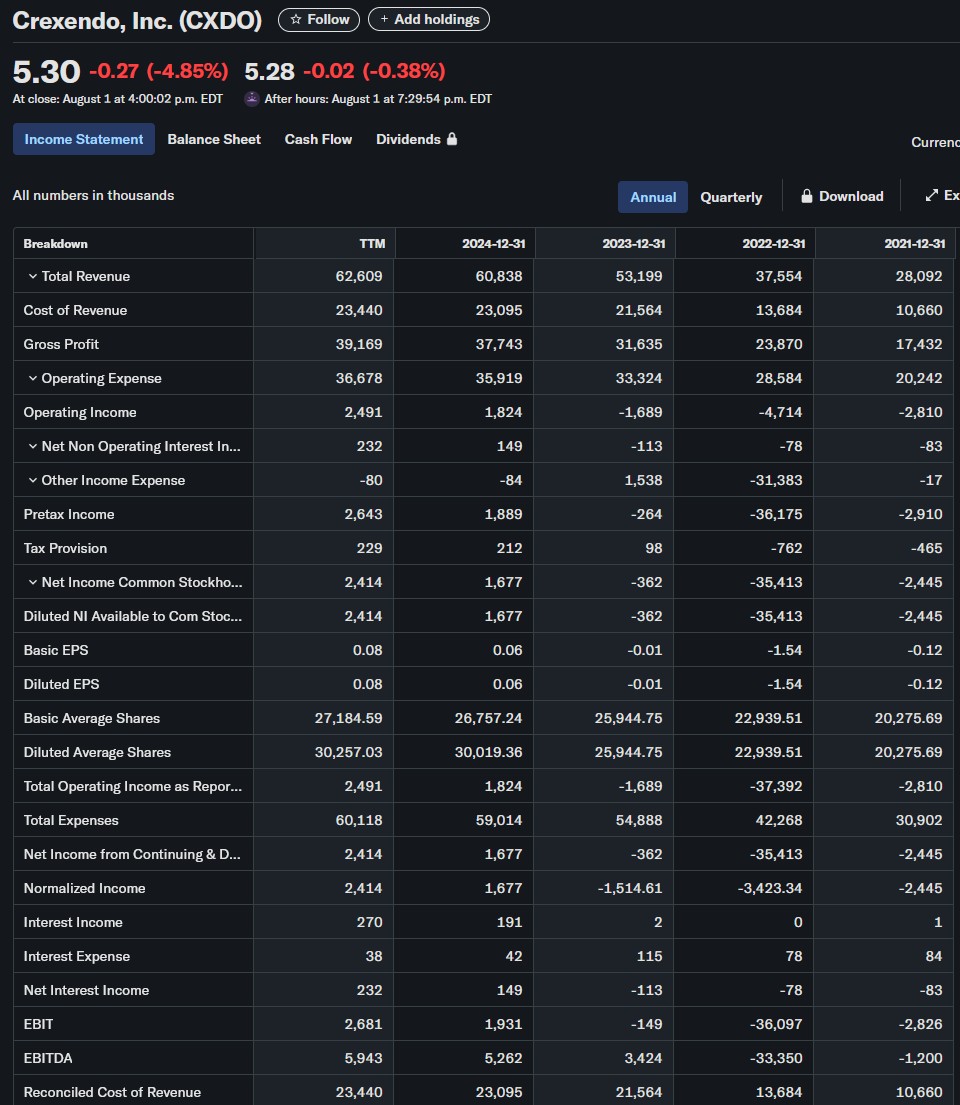Switch to the Balance Sheet tab
This screenshot has height=1105, width=960.
click(x=214, y=140)
